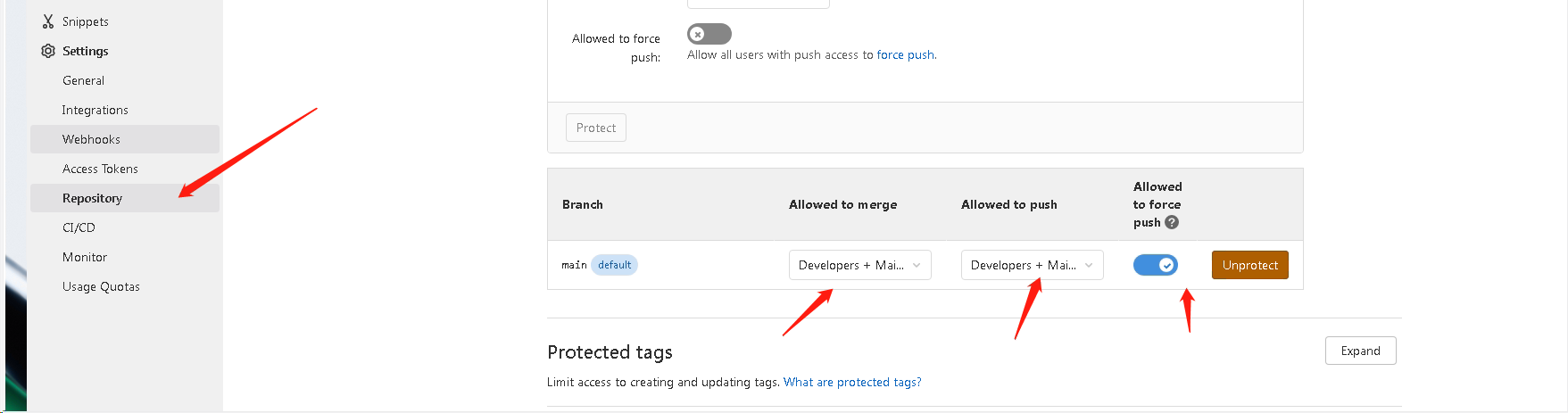Open General settings in sidebar
This screenshot has height=413, width=1568.
pos(83,80)
